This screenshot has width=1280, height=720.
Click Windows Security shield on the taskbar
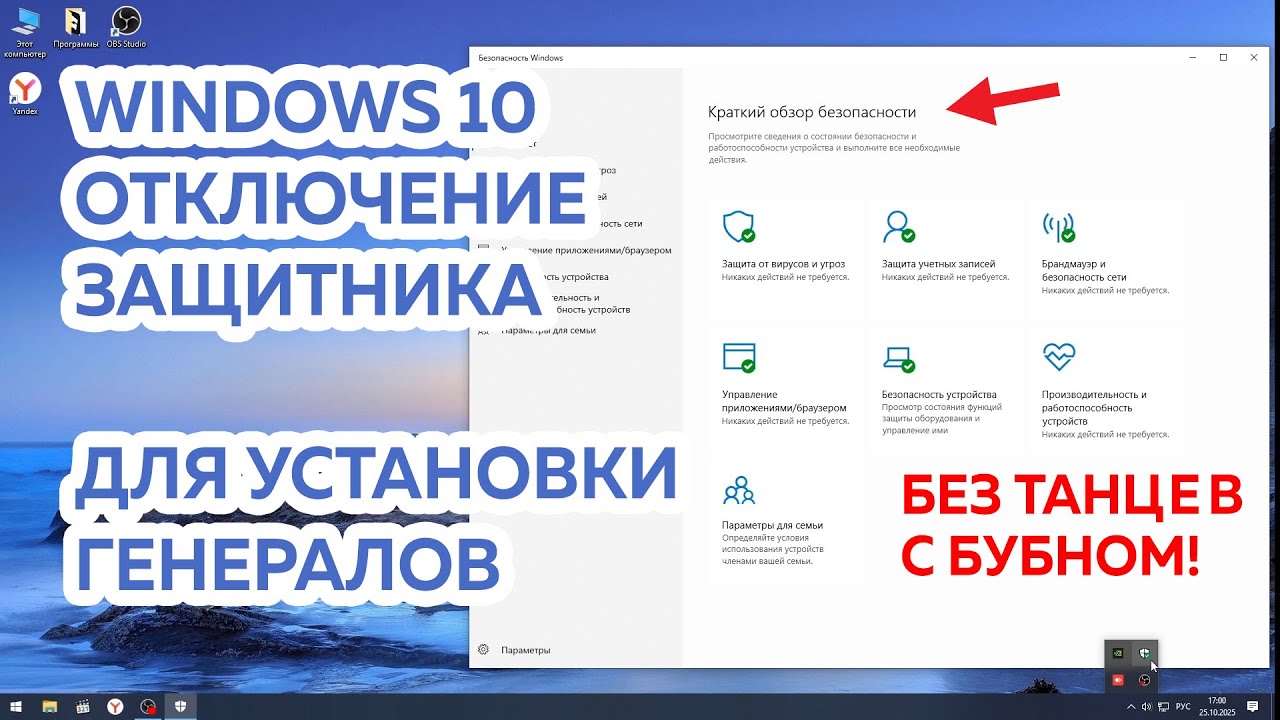click(182, 706)
